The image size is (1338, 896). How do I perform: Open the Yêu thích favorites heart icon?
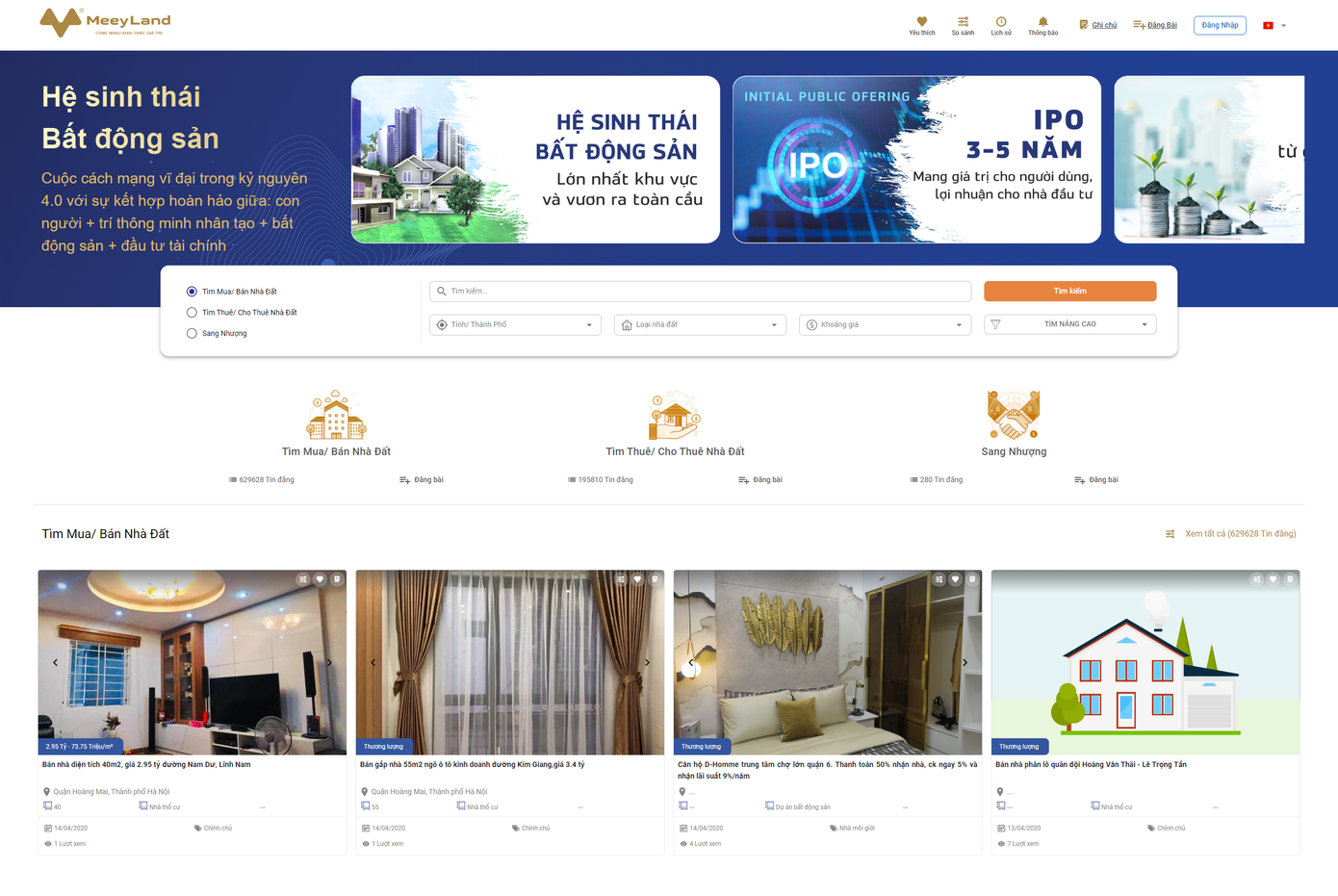click(x=921, y=22)
